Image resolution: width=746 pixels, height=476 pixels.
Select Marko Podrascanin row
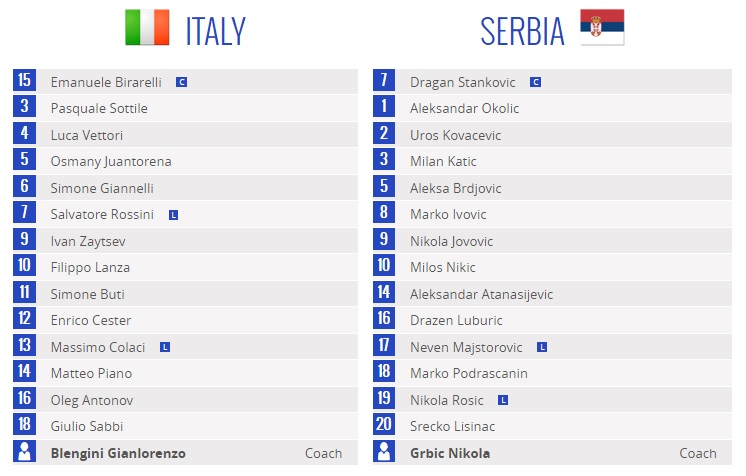[552, 373]
